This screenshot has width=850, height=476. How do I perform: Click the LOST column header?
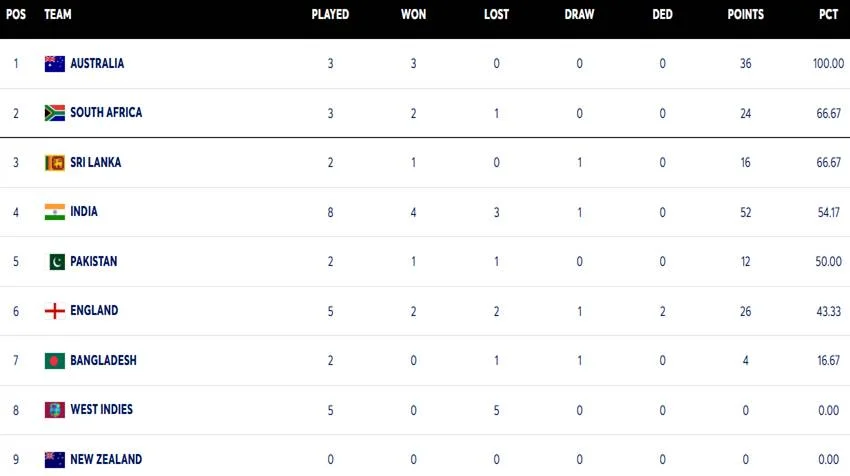496,15
